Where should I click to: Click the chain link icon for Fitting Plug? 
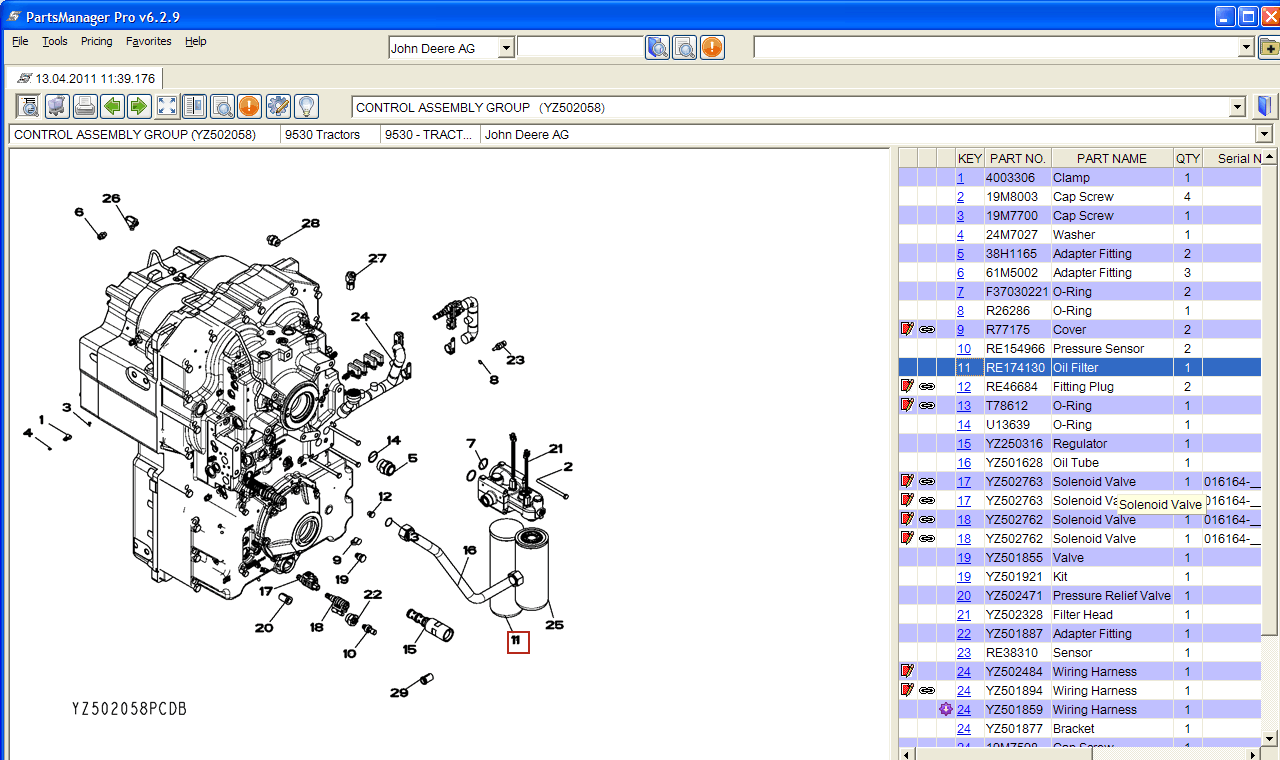coord(927,386)
